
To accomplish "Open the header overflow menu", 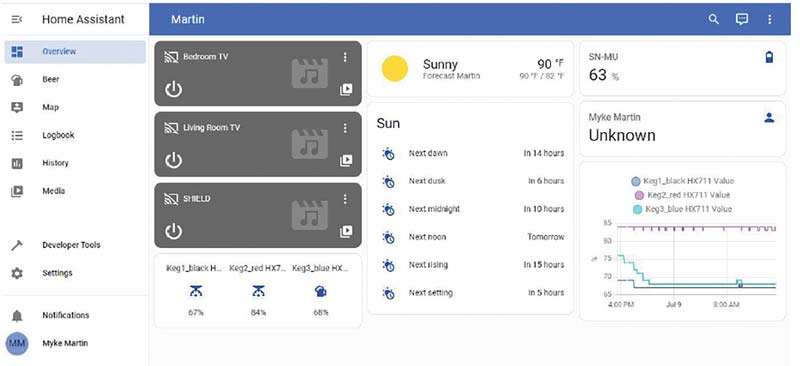I will (769, 19).
